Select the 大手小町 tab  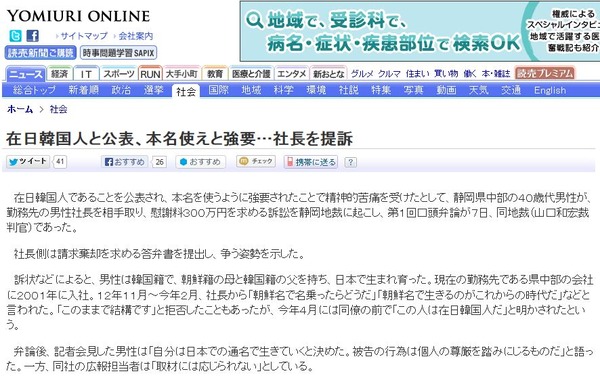(182, 73)
